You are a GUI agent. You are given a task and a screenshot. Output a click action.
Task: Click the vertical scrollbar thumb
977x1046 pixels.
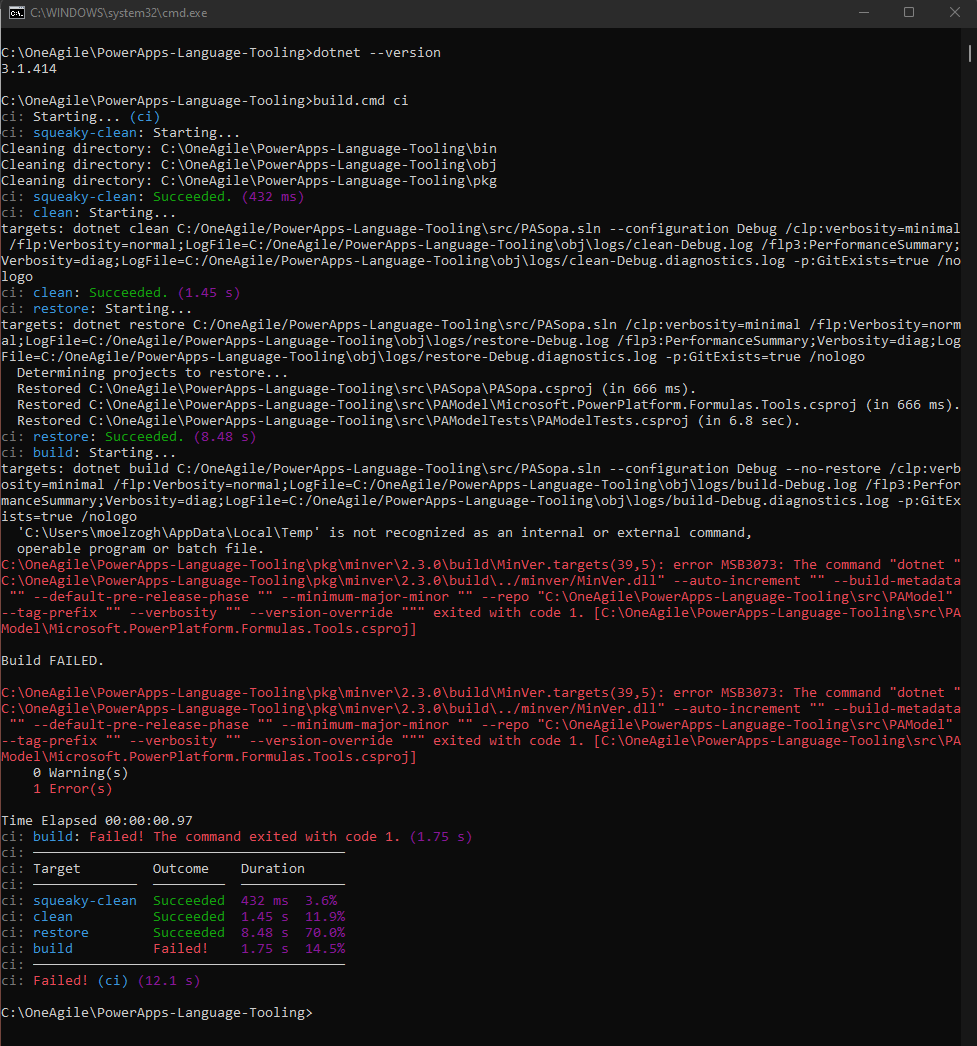click(x=970, y=53)
